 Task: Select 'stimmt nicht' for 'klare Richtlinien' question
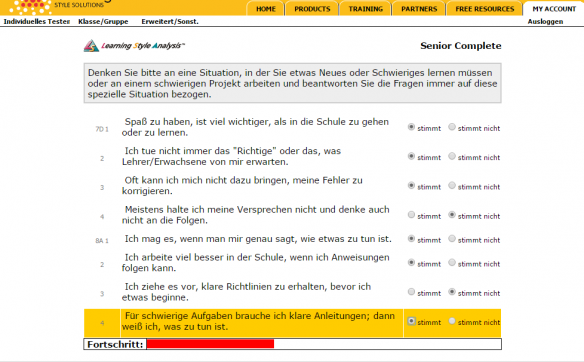click(452, 292)
